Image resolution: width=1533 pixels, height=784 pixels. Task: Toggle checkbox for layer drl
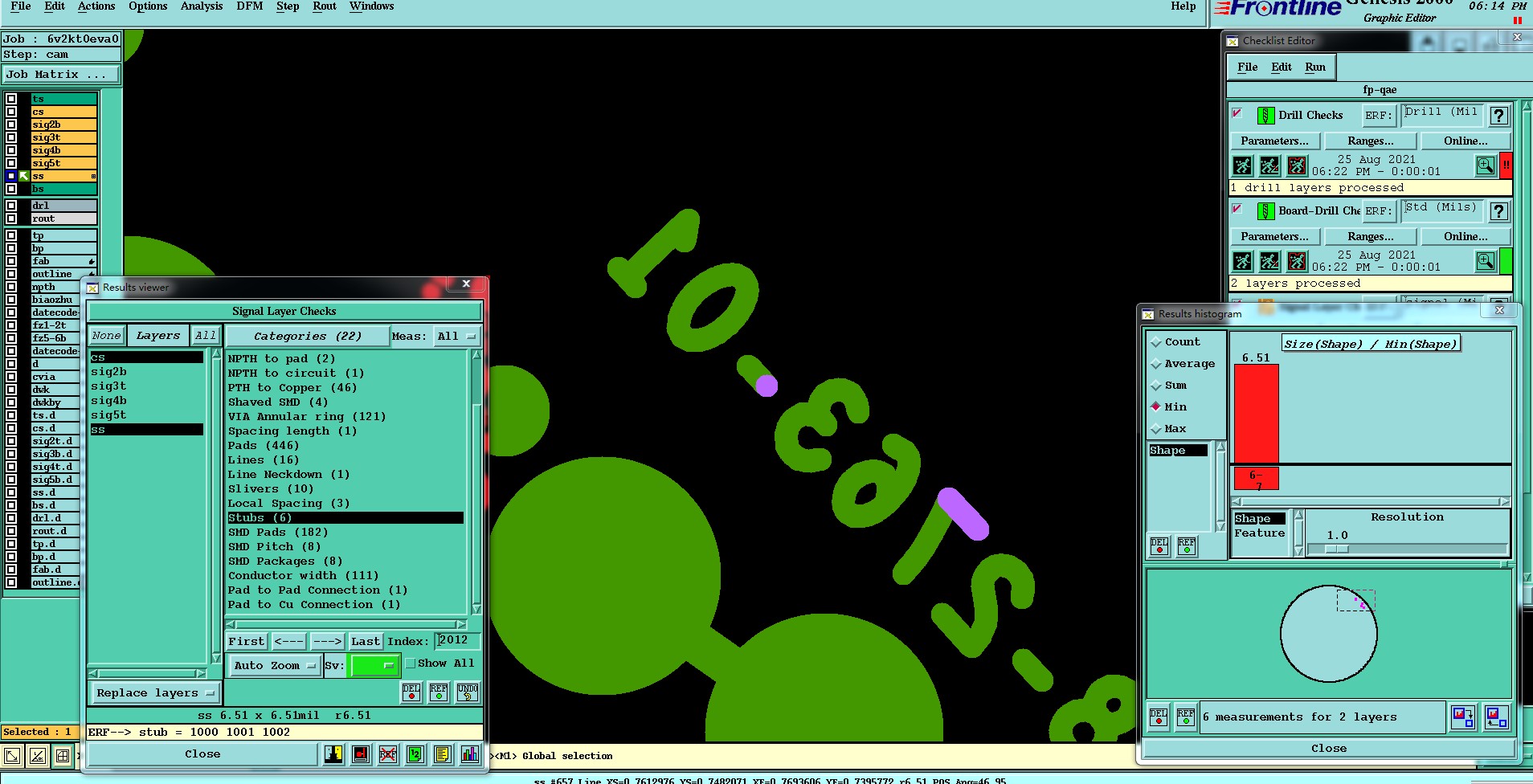11,206
